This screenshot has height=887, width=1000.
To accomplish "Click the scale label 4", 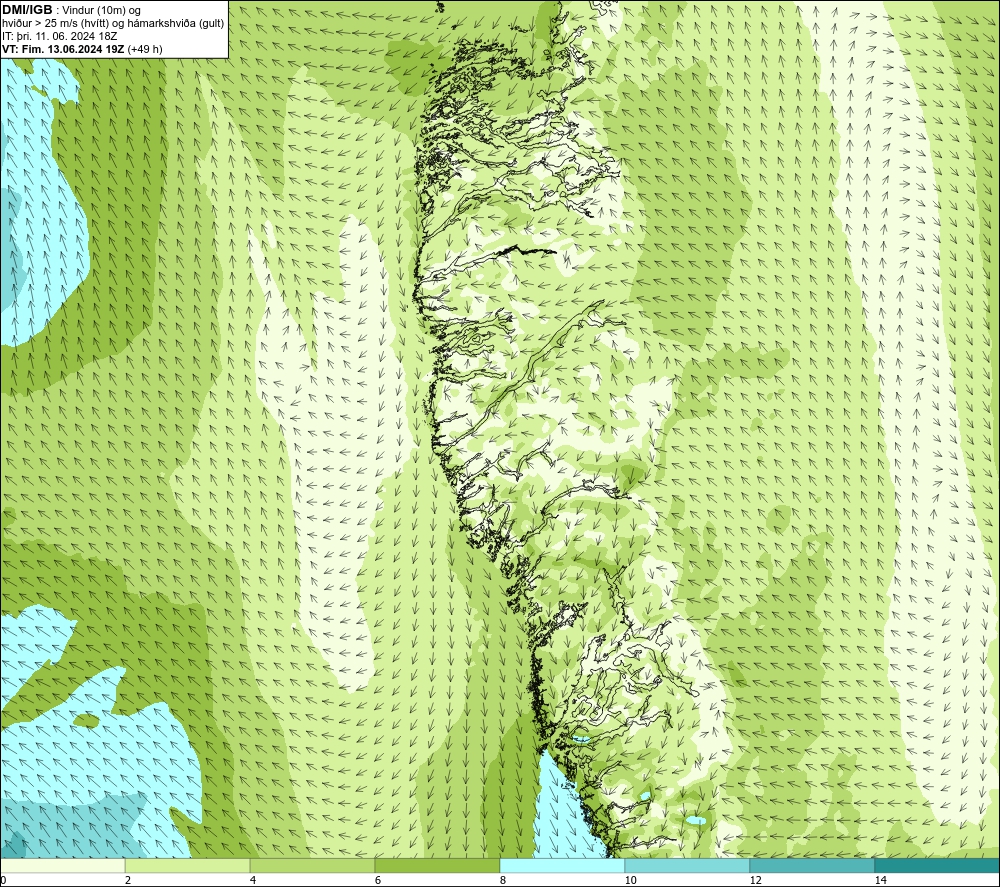I will (x=253, y=881).
